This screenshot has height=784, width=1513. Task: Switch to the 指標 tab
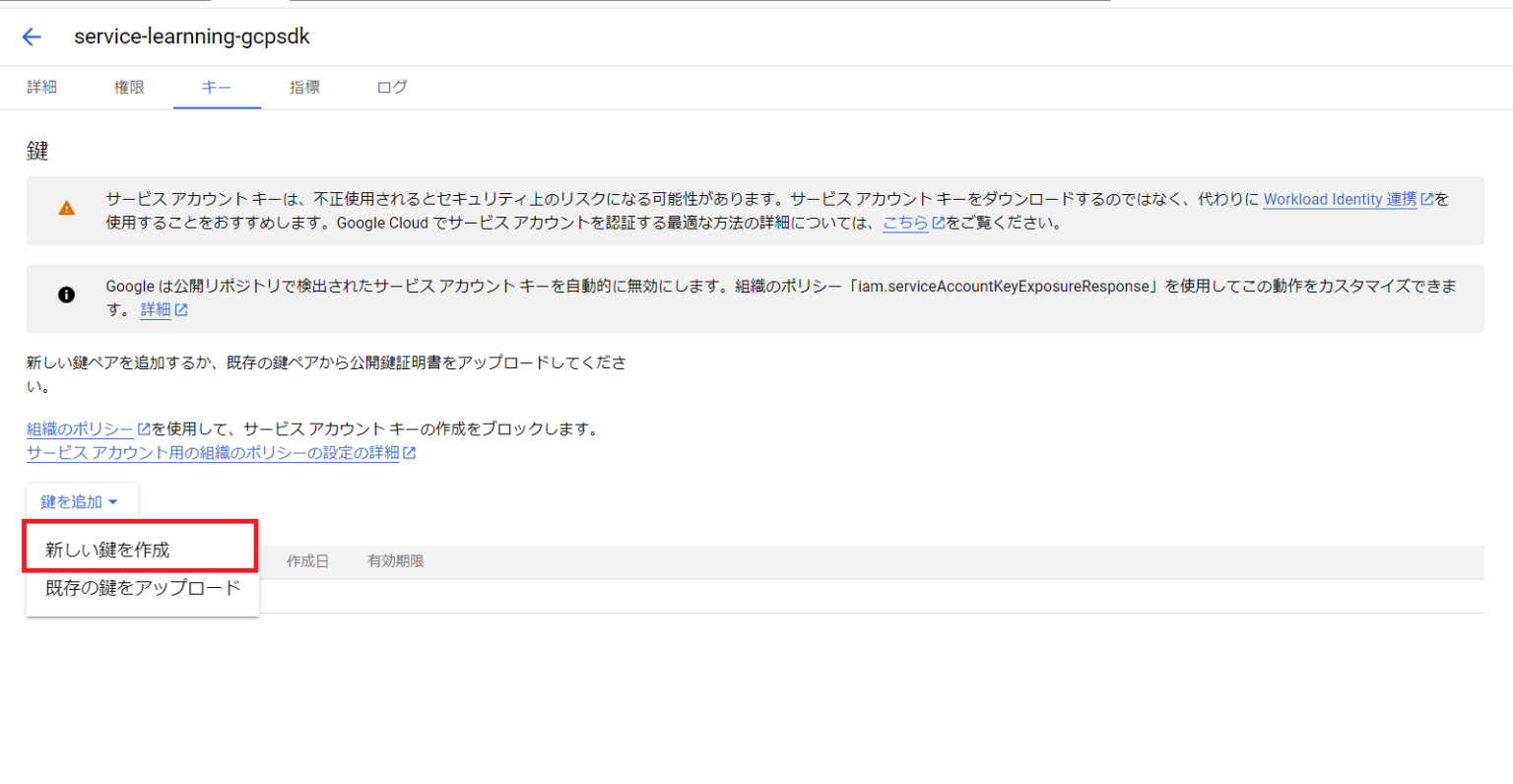[x=304, y=87]
